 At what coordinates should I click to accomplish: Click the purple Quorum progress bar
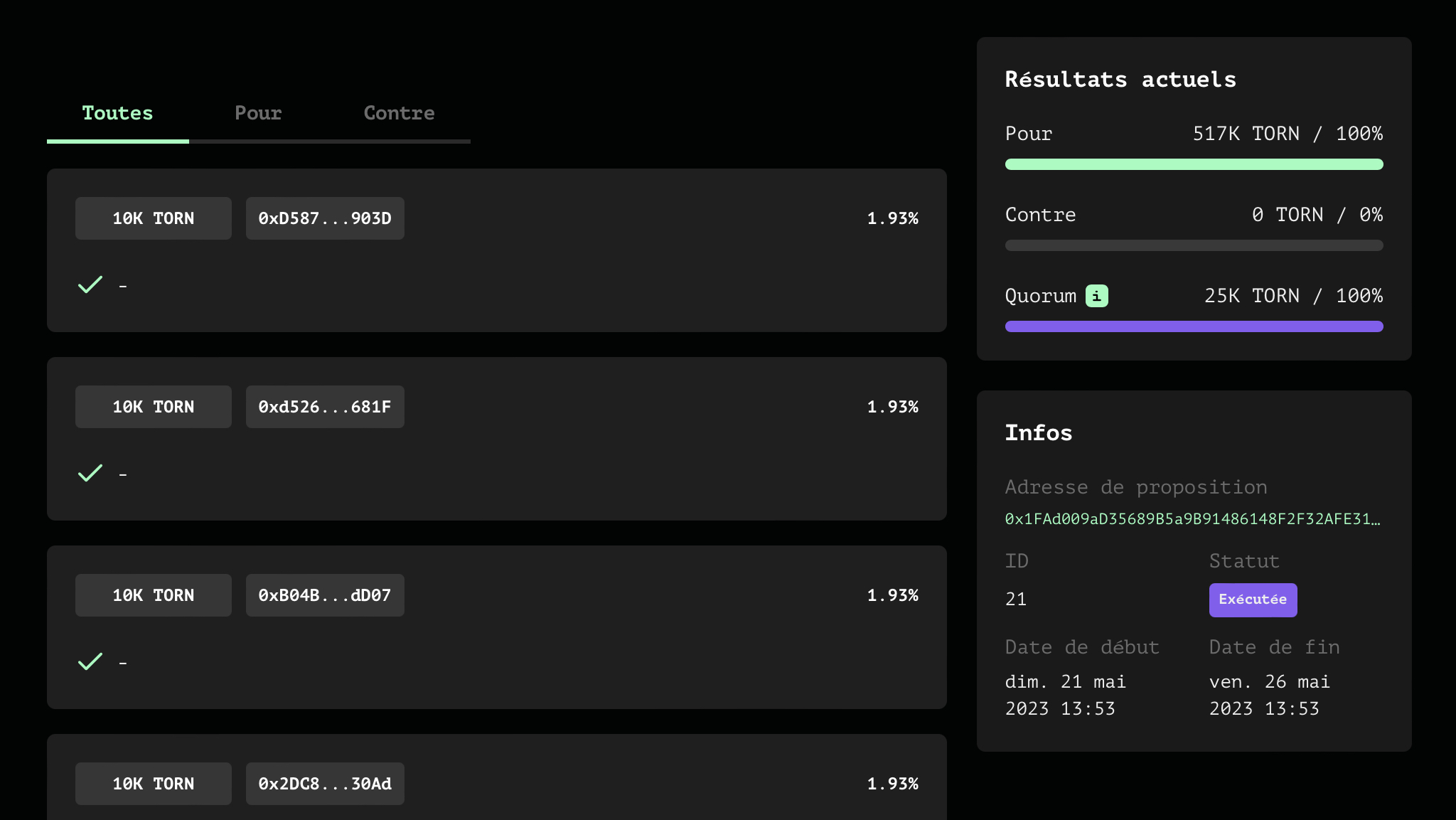(1194, 326)
